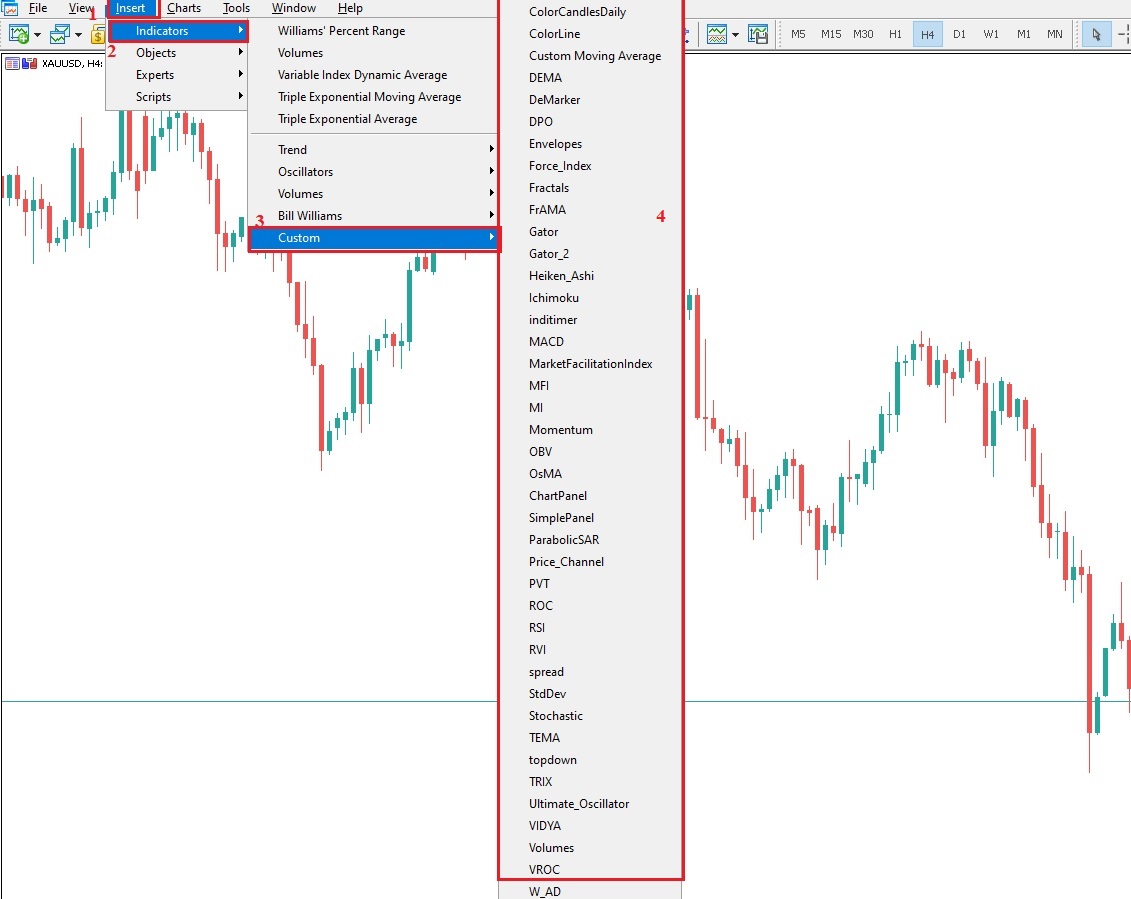Select Fractals custom indicator
Viewport: 1131px width, 899px height.
point(591,188)
